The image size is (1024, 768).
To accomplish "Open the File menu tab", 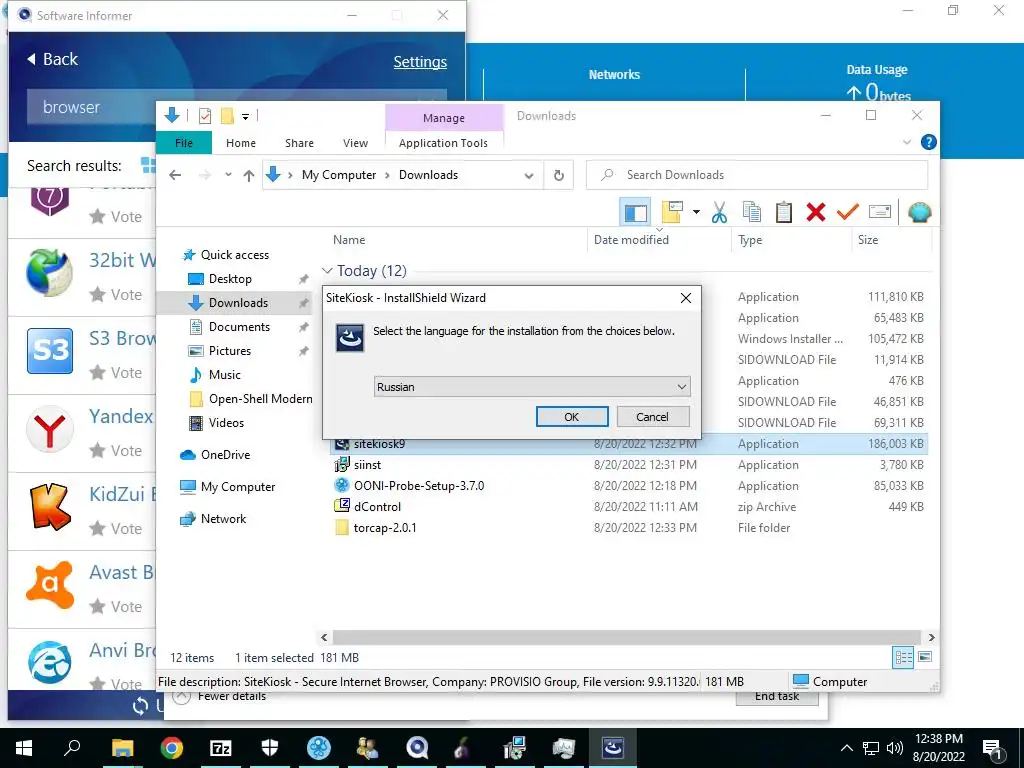I will tap(184, 143).
